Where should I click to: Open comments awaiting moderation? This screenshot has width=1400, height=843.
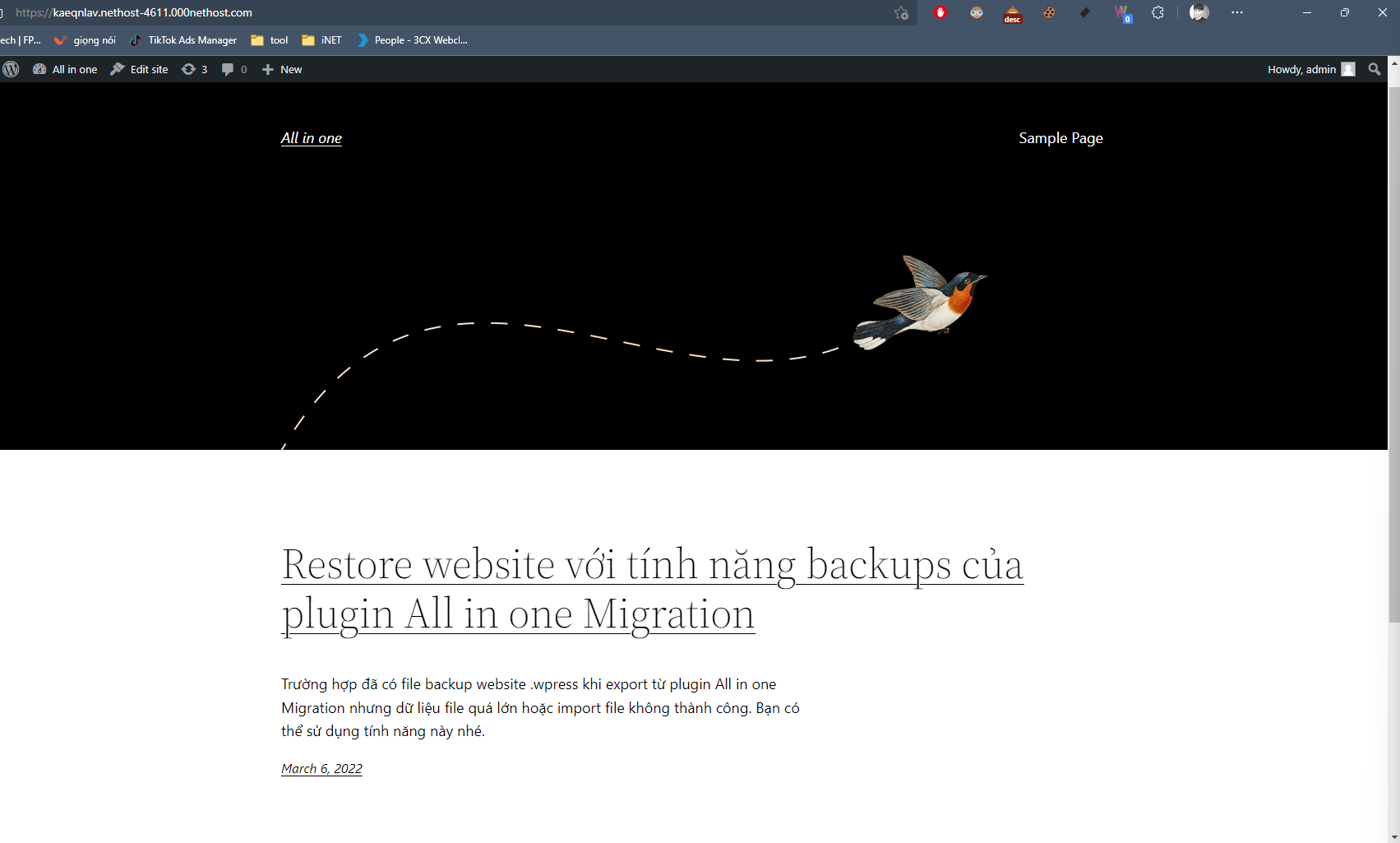click(234, 69)
